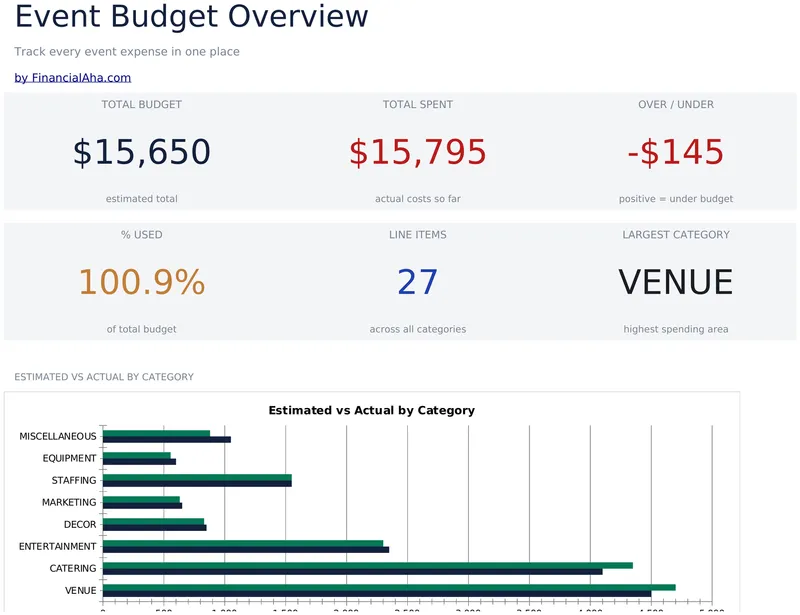Click the $15,795 total spent value
This screenshot has width=800, height=615.
coord(418,152)
